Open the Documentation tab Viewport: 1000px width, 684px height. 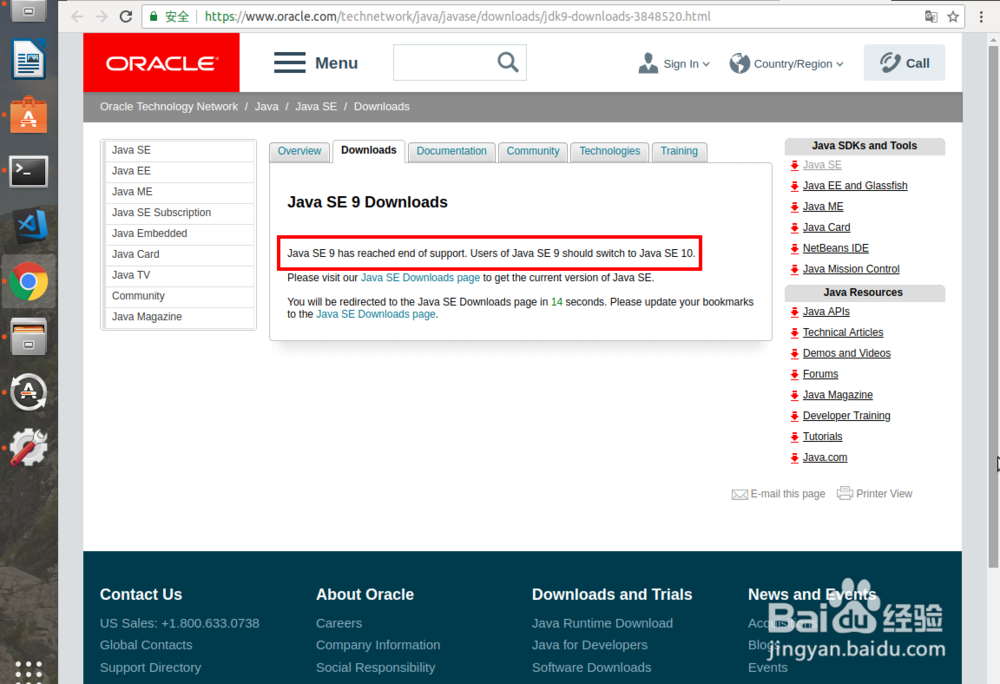[x=452, y=151]
